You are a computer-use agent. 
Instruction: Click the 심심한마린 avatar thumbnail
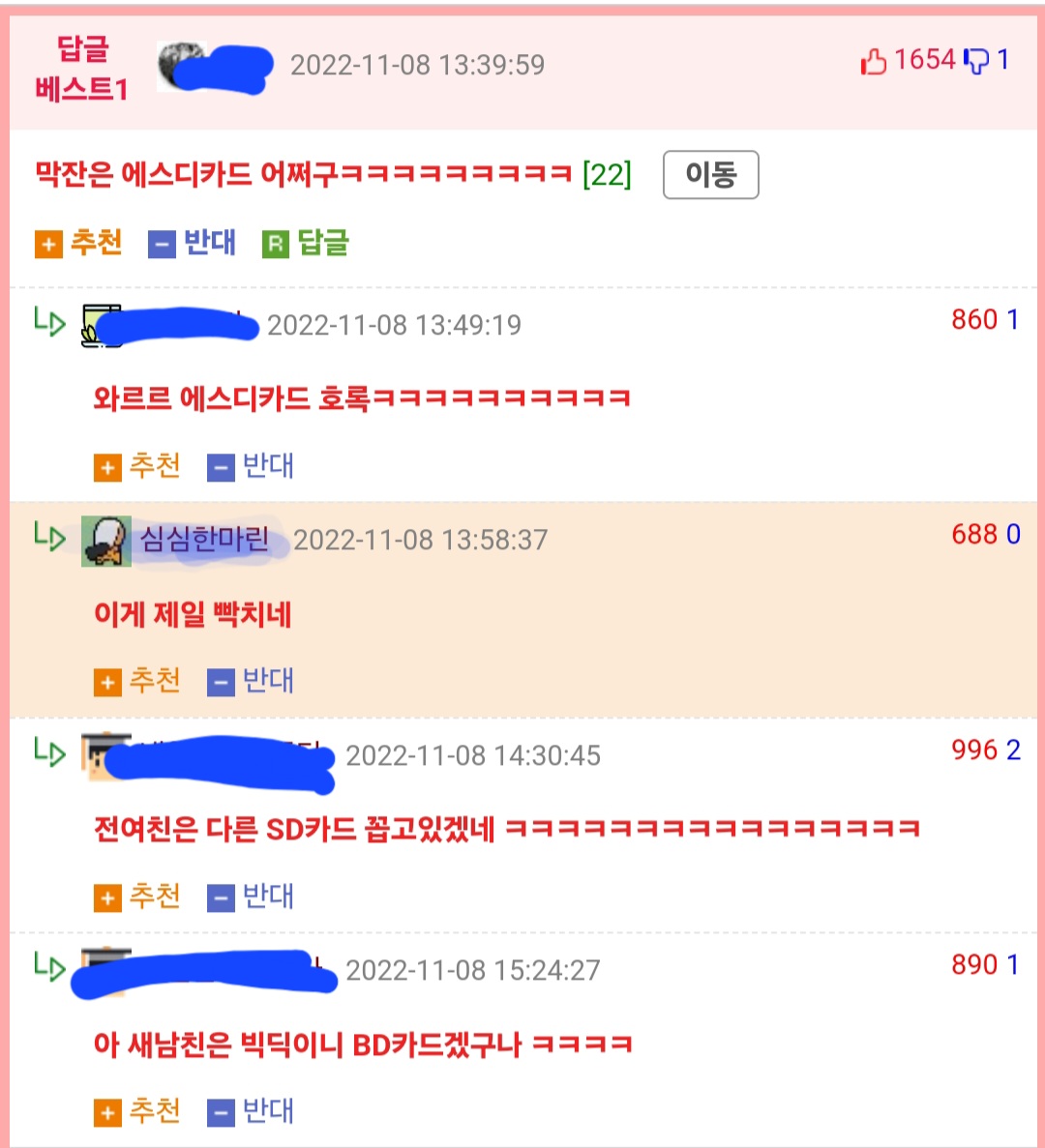pos(106,541)
